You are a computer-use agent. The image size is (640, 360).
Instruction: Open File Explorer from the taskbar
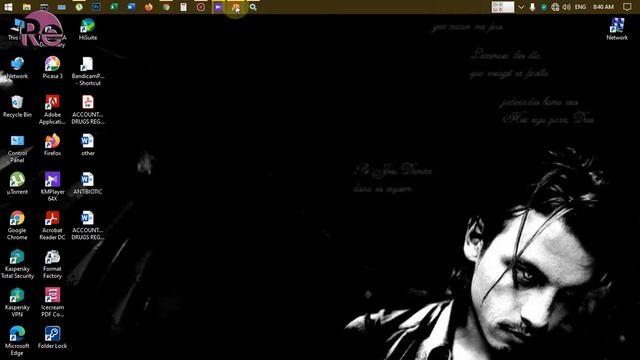coord(27,7)
